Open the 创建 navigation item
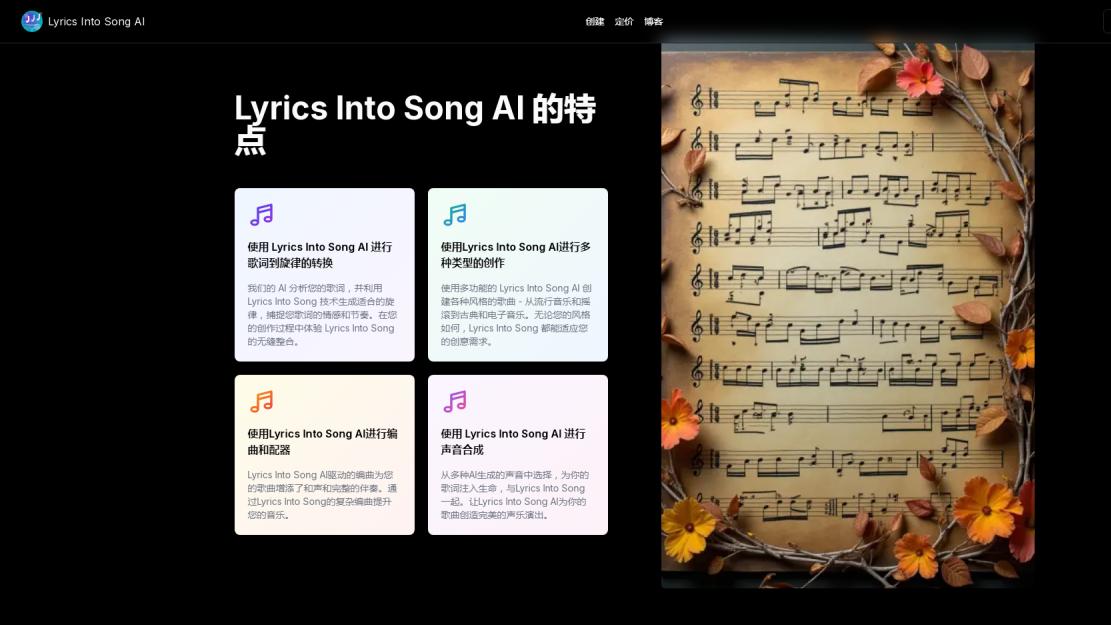The height and width of the screenshot is (625, 1111). (x=594, y=21)
